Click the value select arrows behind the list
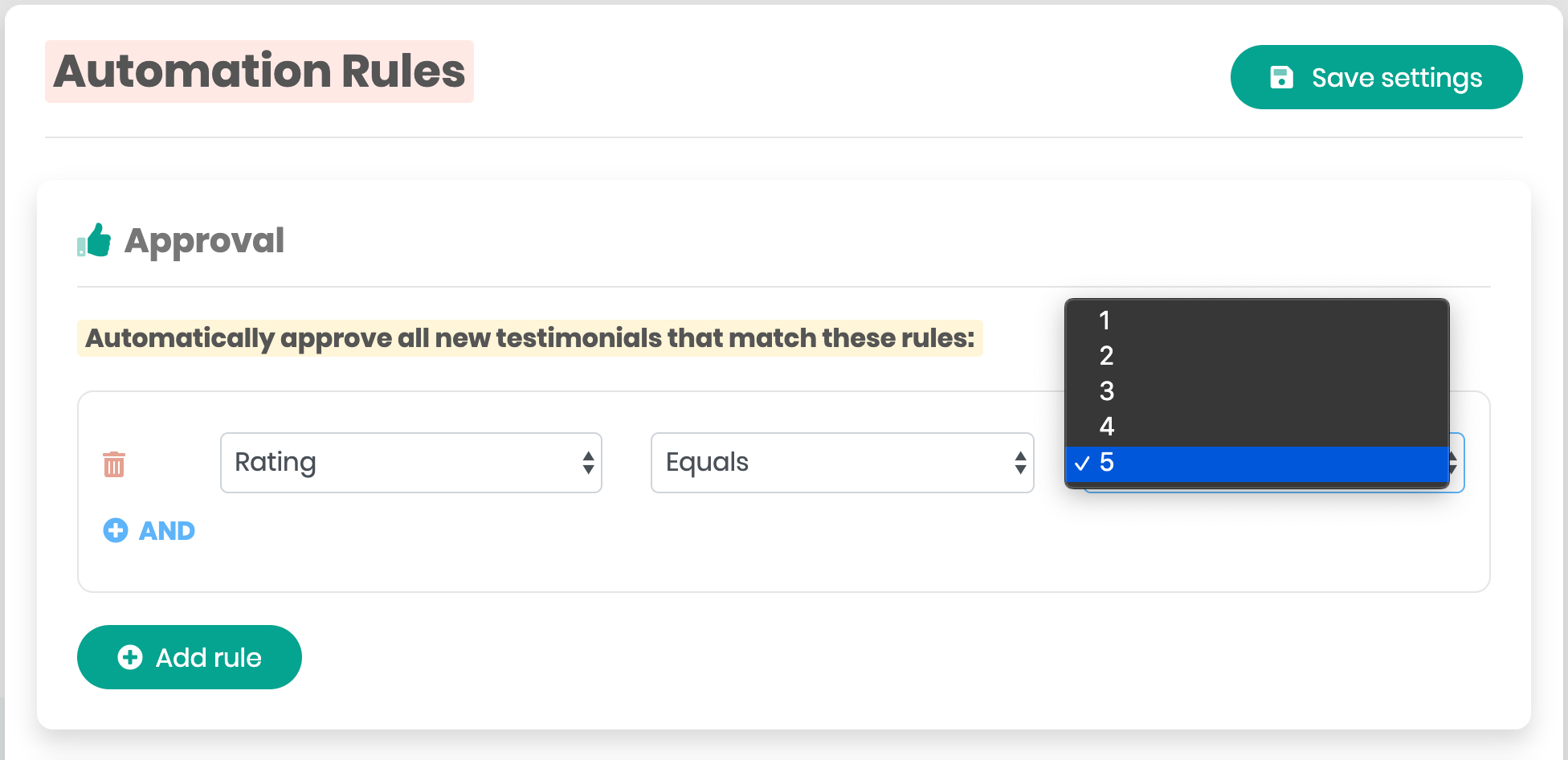 (x=1456, y=463)
